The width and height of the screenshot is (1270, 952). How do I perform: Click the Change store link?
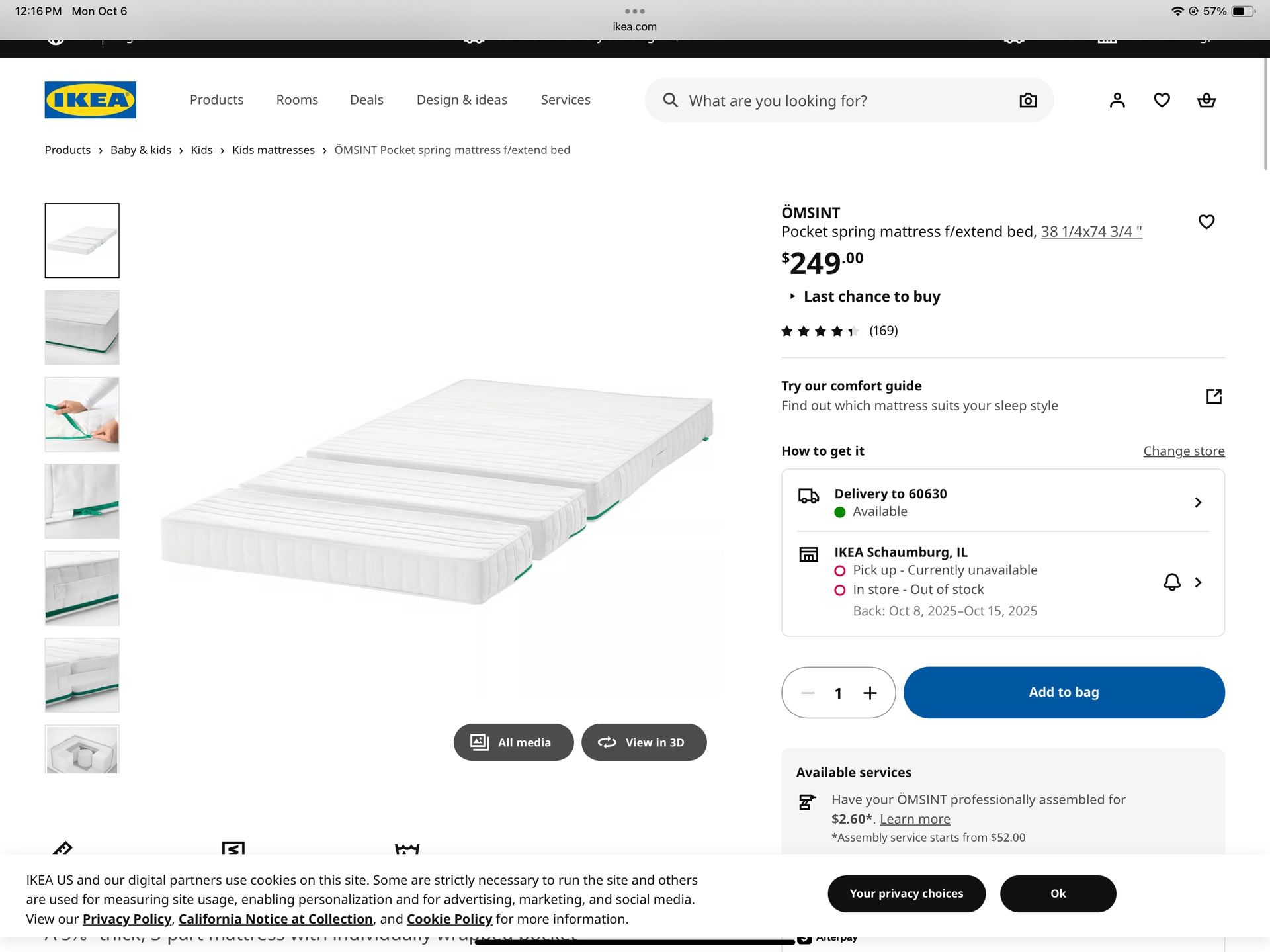[x=1183, y=451]
